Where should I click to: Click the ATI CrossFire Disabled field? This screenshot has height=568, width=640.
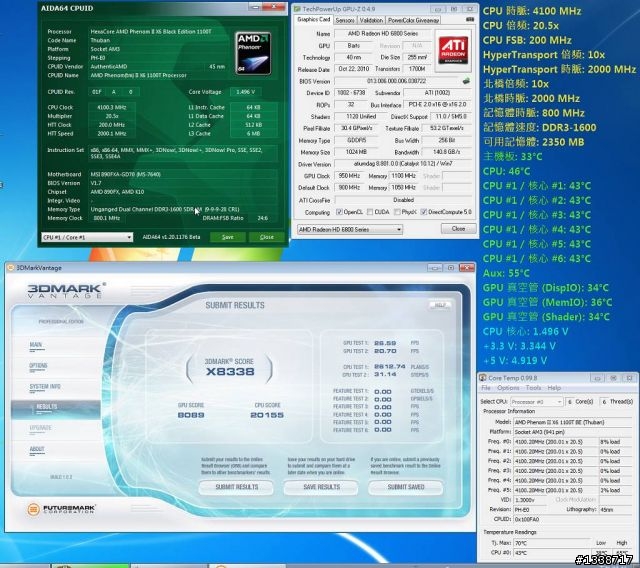coord(403,200)
